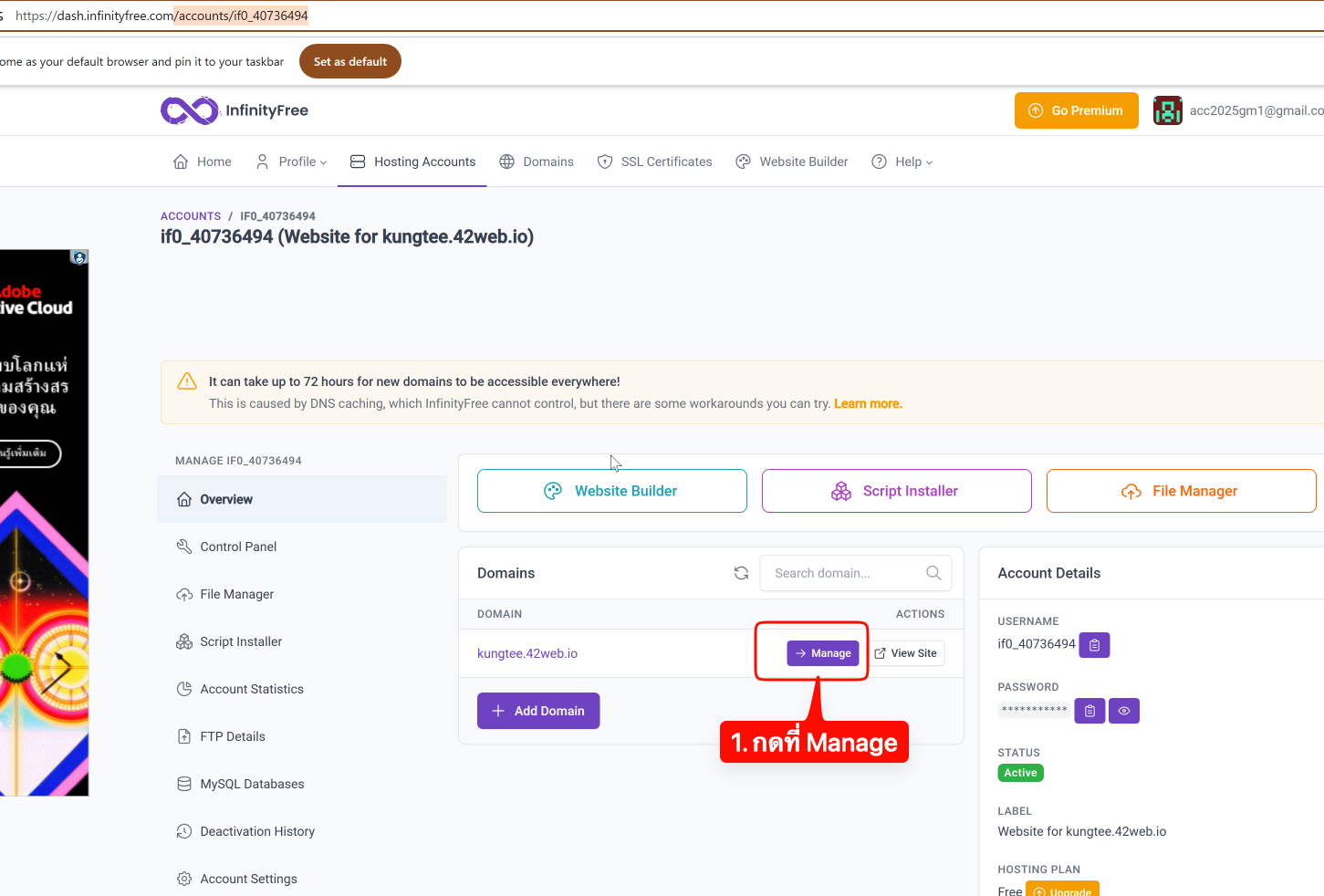The image size is (1324, 896).
Task: Open the ad info icon on Adobe banner
Action: 79,258
